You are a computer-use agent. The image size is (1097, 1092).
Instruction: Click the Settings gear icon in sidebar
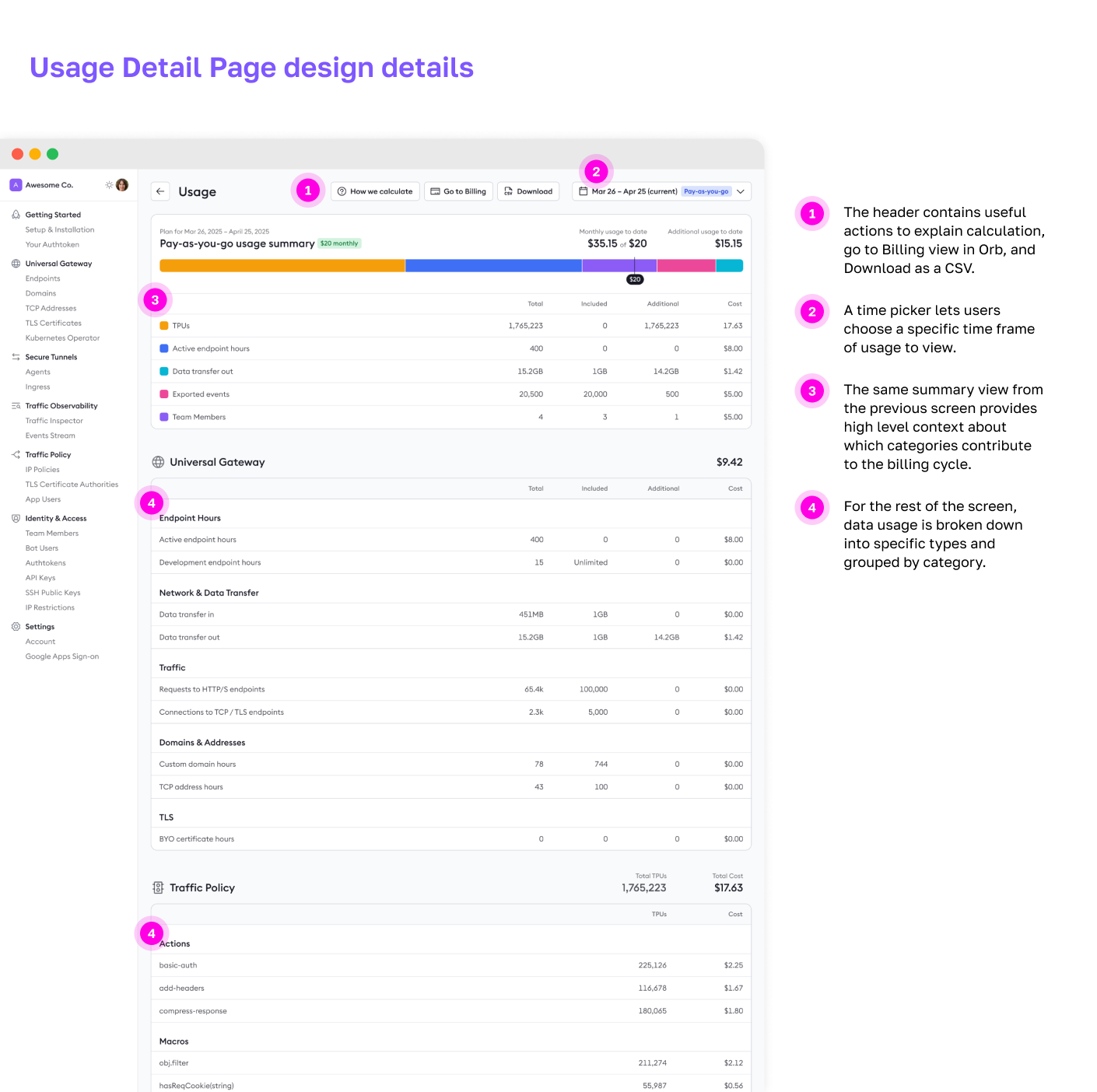16,627
